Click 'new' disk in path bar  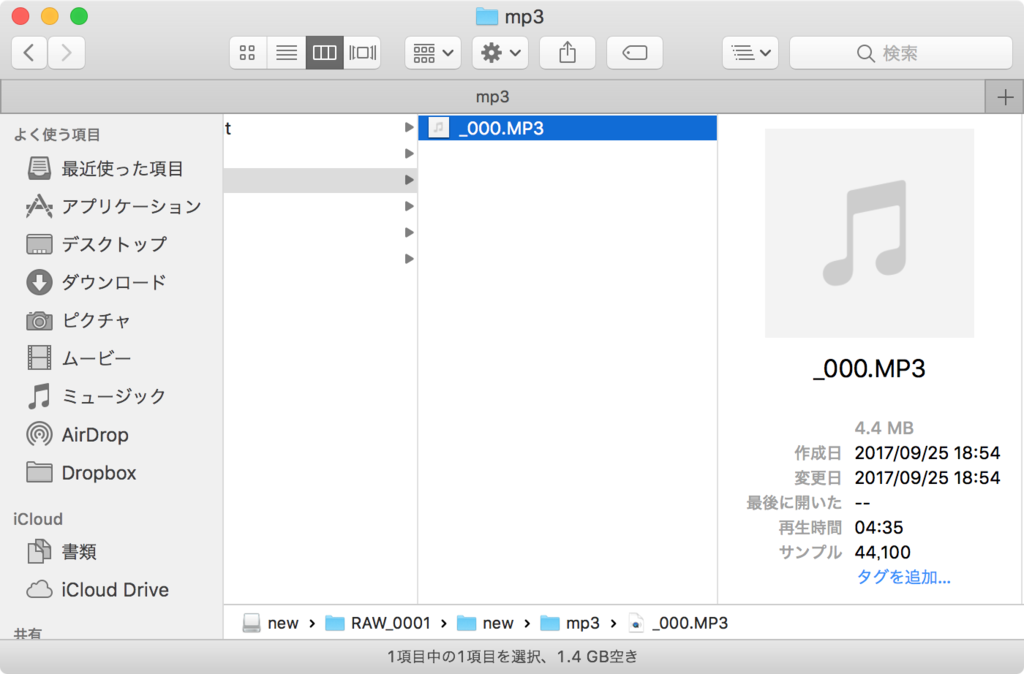coord(270,623)
